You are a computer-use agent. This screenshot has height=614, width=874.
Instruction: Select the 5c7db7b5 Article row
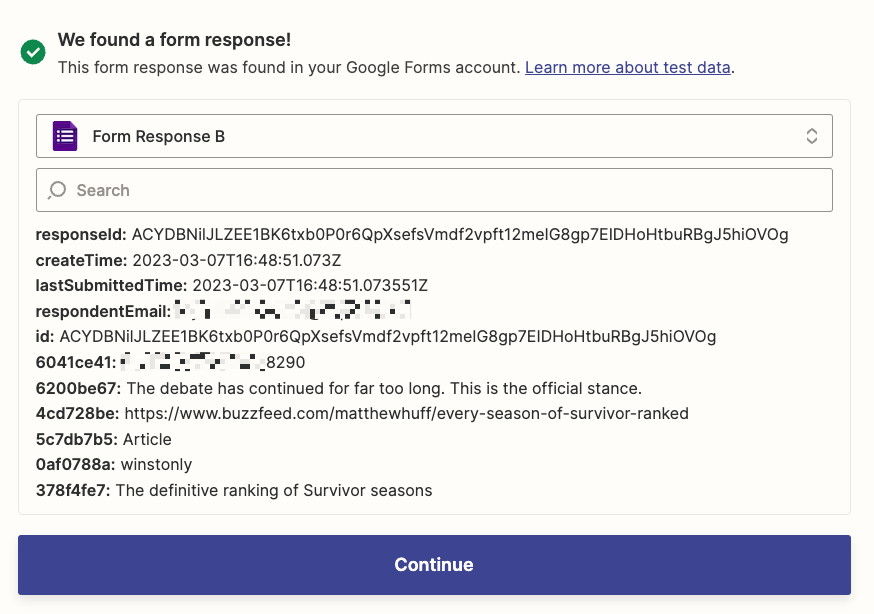tap(104, 439)
